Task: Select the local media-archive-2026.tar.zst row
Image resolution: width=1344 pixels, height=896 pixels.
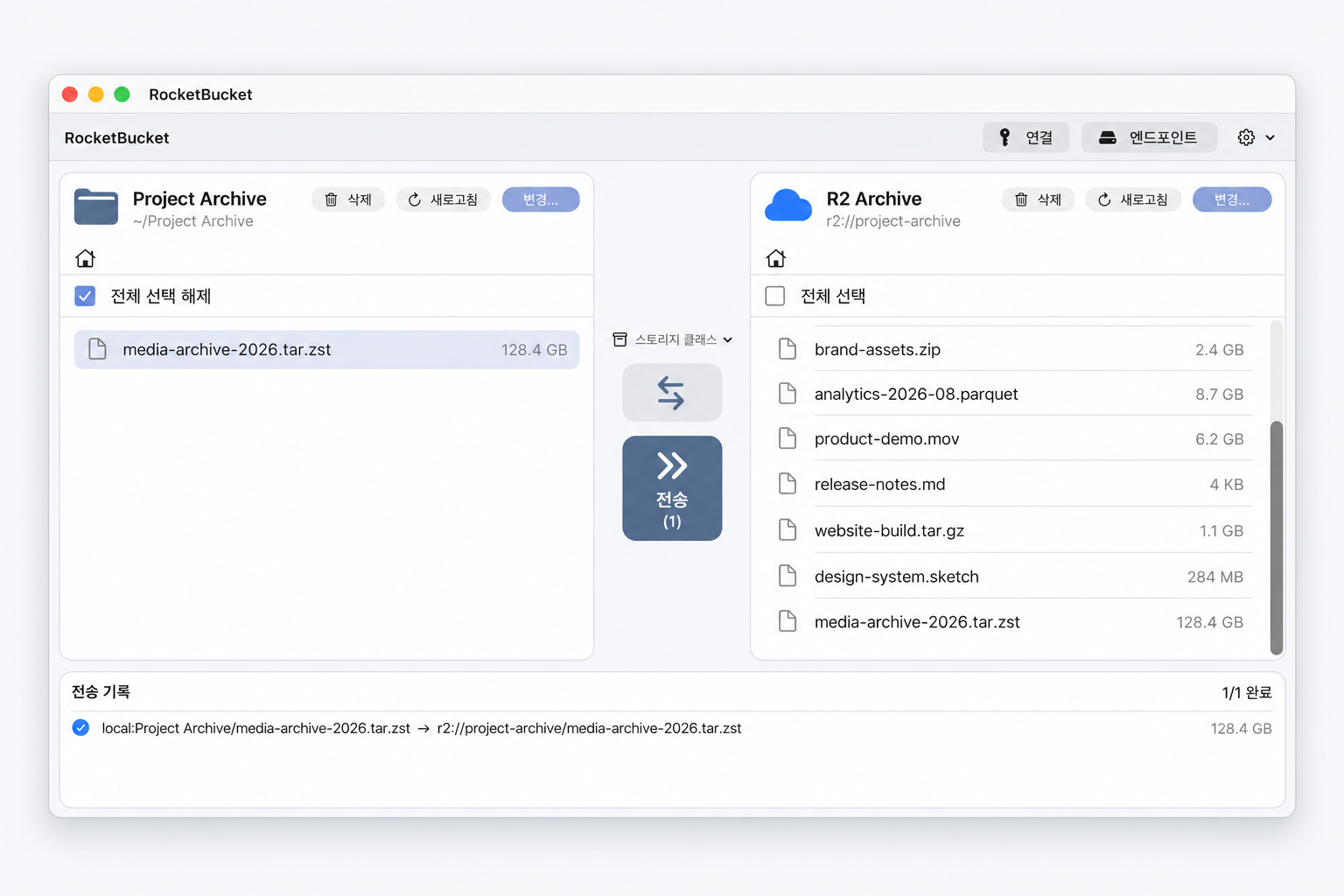Action: point(326,350)
